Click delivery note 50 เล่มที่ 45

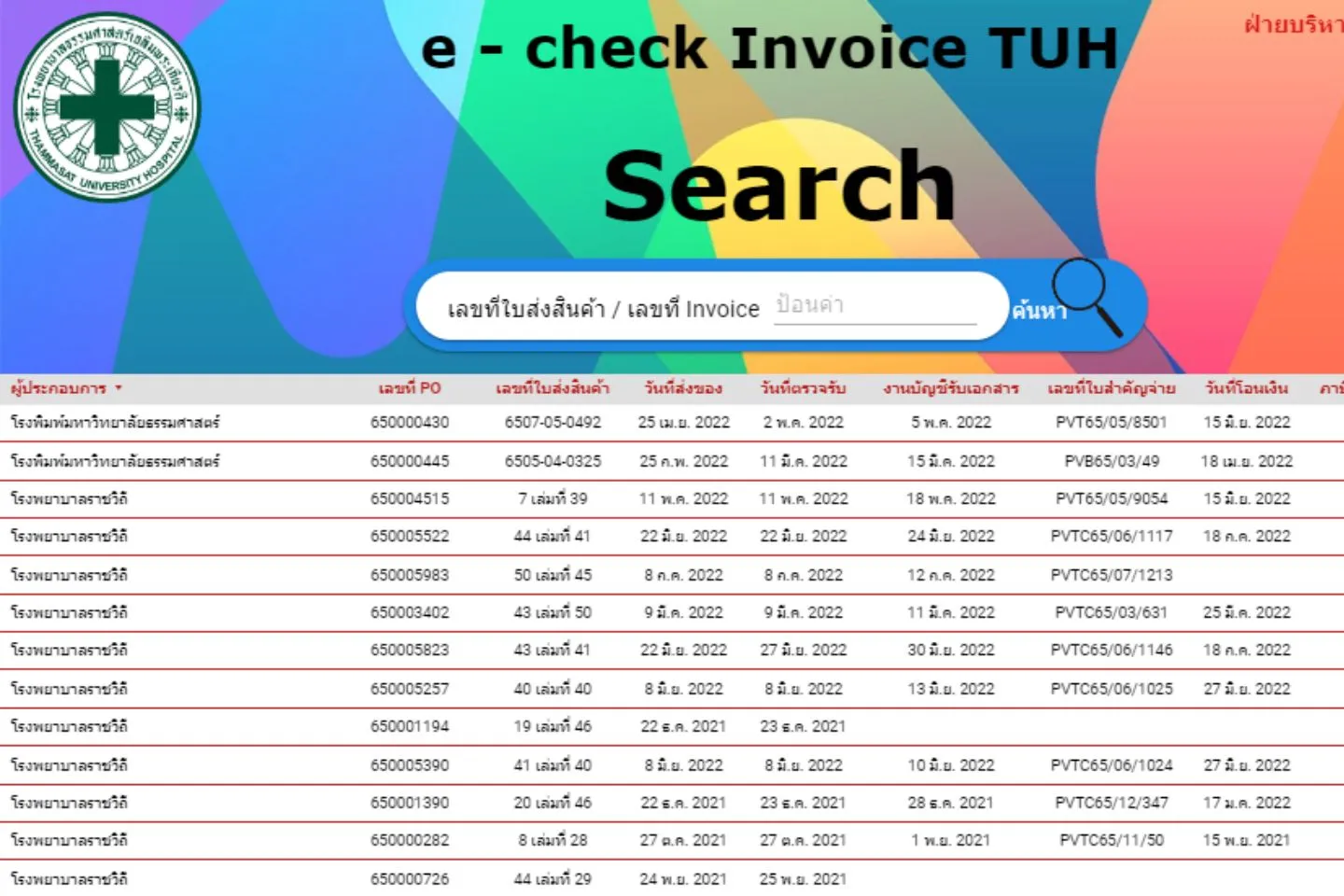[x=553, y=575]
